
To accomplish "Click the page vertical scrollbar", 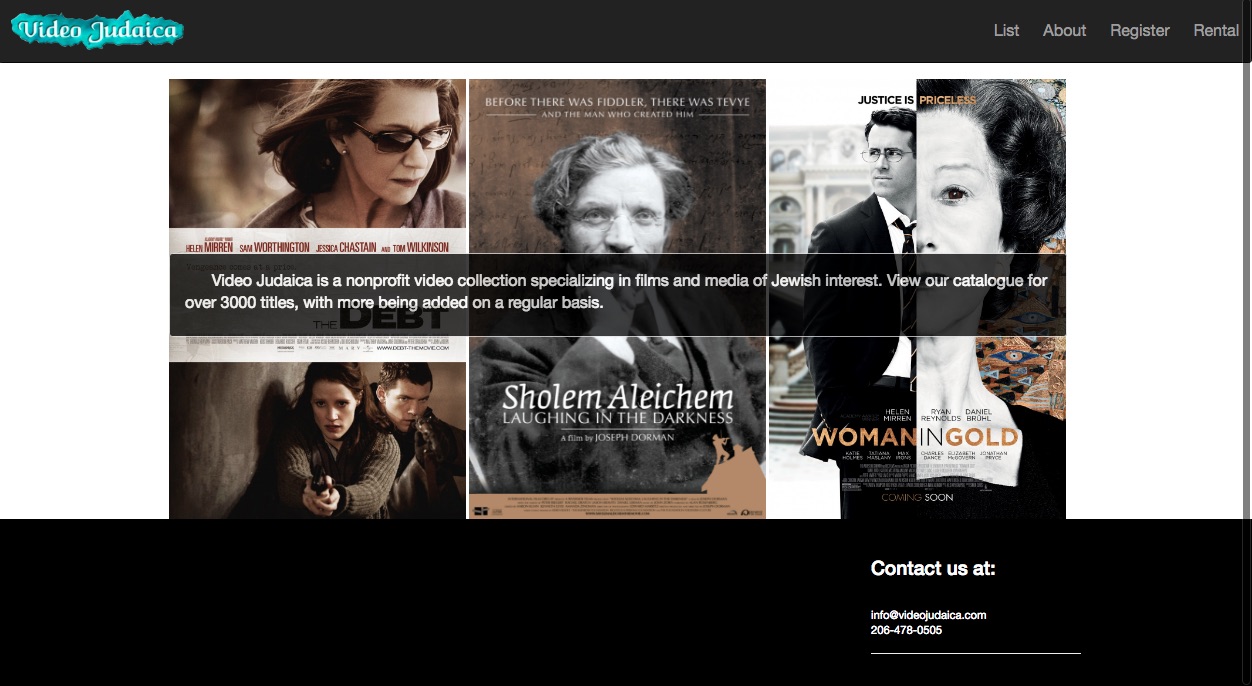I will pyautogui.click(x=1246, y=343).
